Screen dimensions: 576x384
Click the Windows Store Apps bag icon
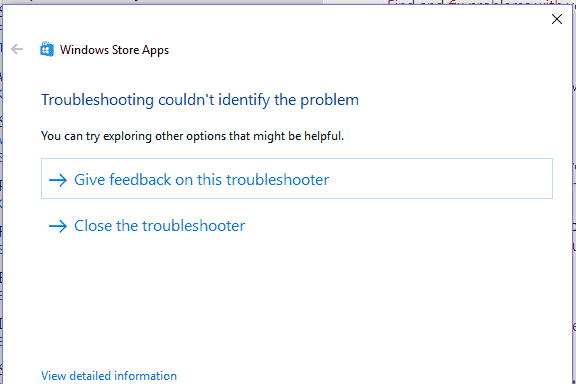pyautogui.click(x=47, y=49)
